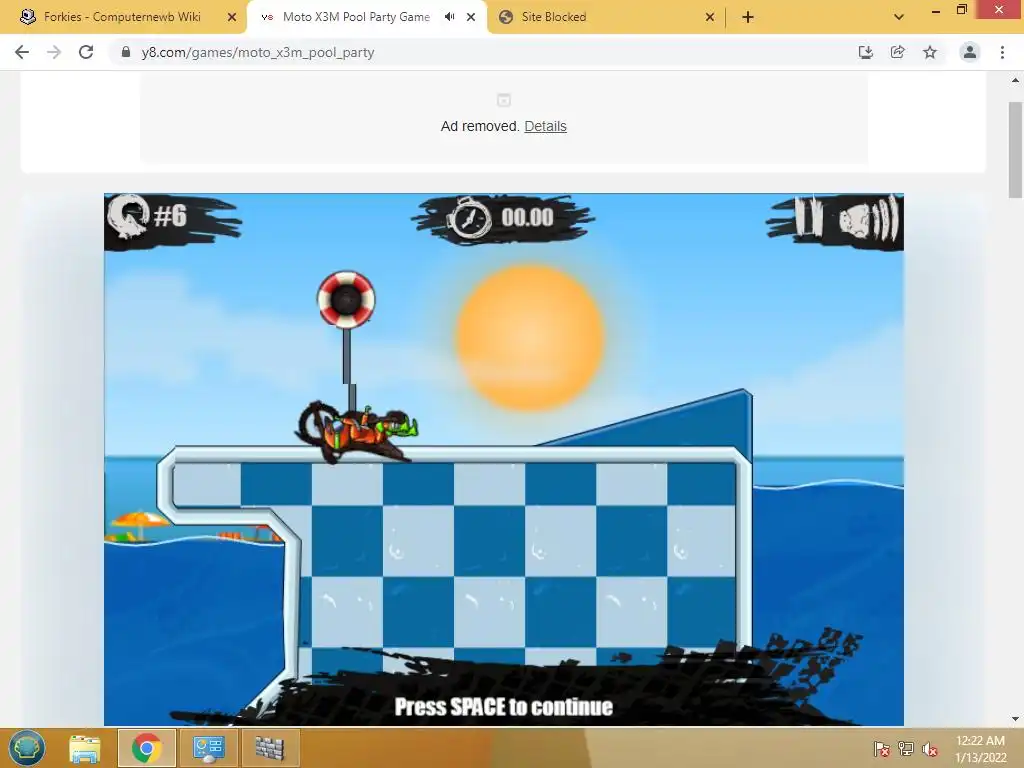The image size is (1024, 768).
Task: Restart level using the #6 retry icon
Action: [129, 217]
